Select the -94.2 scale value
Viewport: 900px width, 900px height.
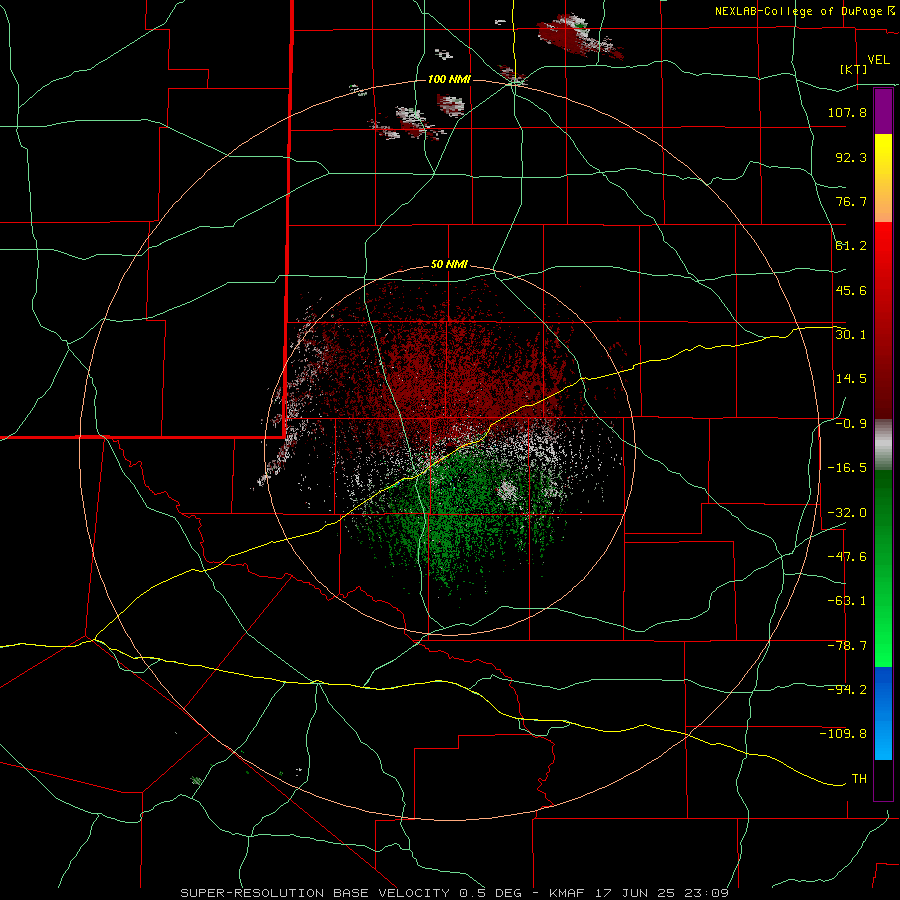pos(847,690)
